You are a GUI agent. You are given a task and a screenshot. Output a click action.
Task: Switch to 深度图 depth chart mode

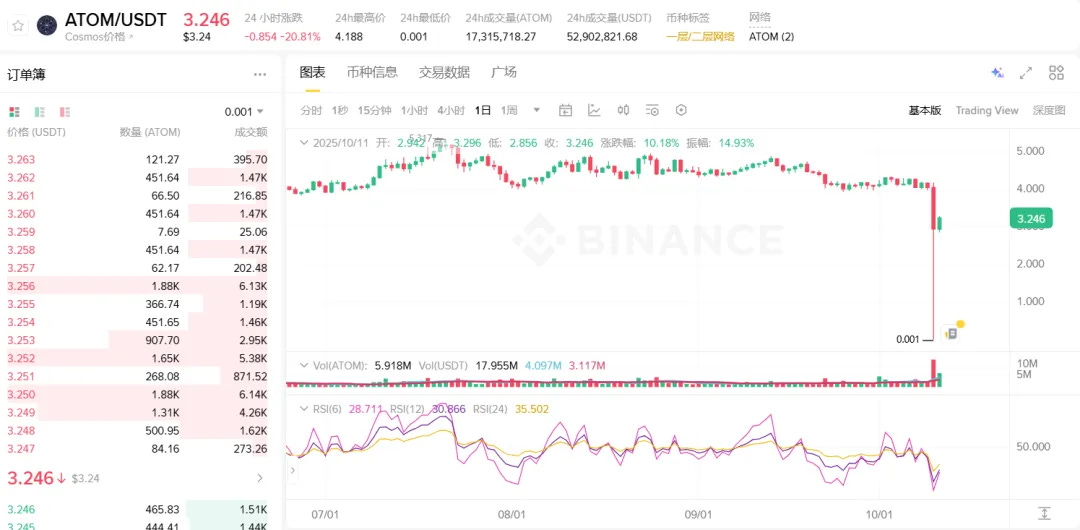pyautogui.click(x=1049, y=110)
